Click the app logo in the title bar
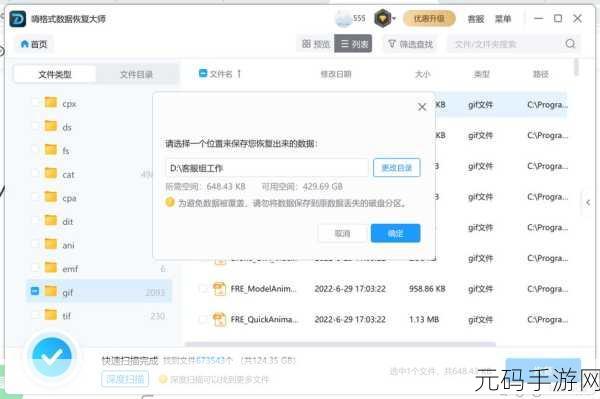This screenshot has width=600, height=399. pyautogui.click(x=18, y=19)
